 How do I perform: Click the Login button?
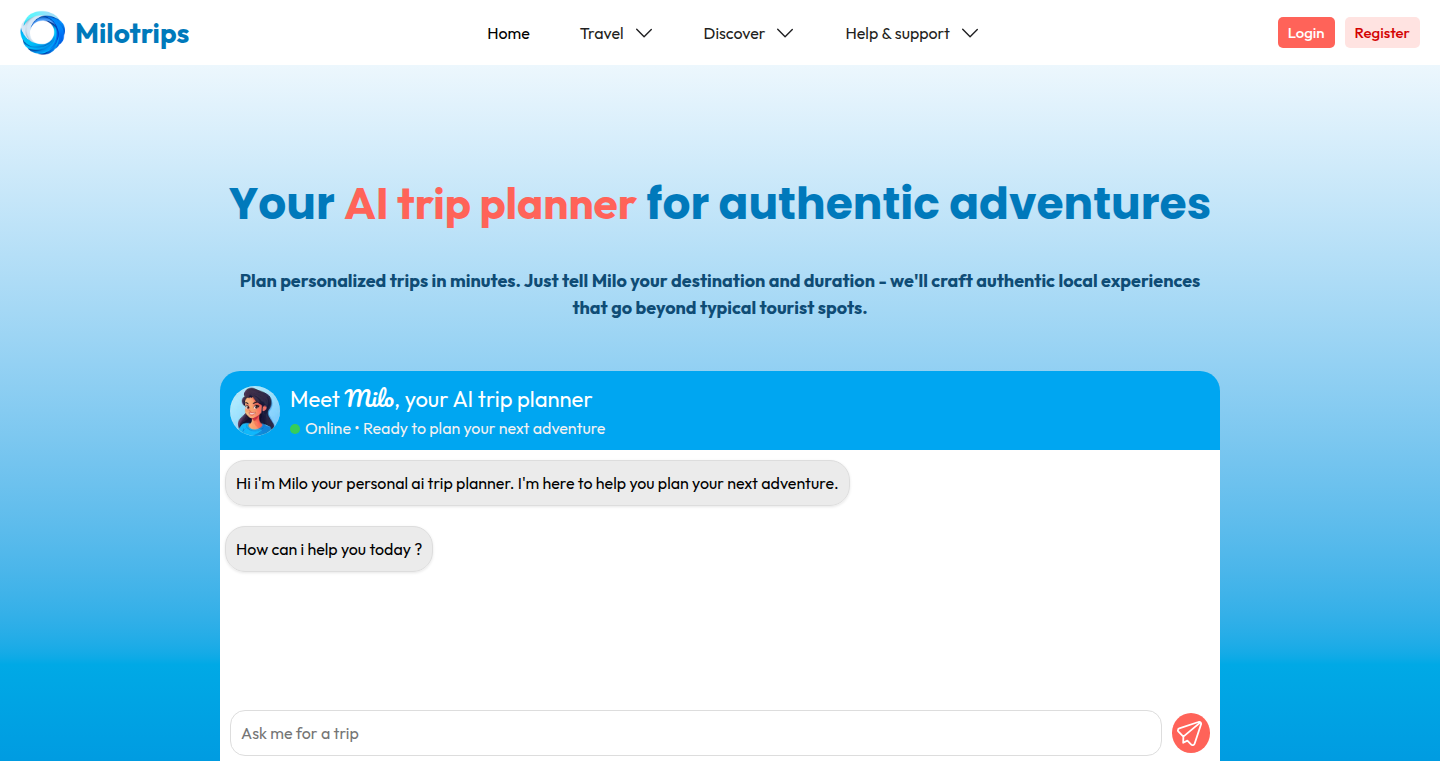(1306, 33)
